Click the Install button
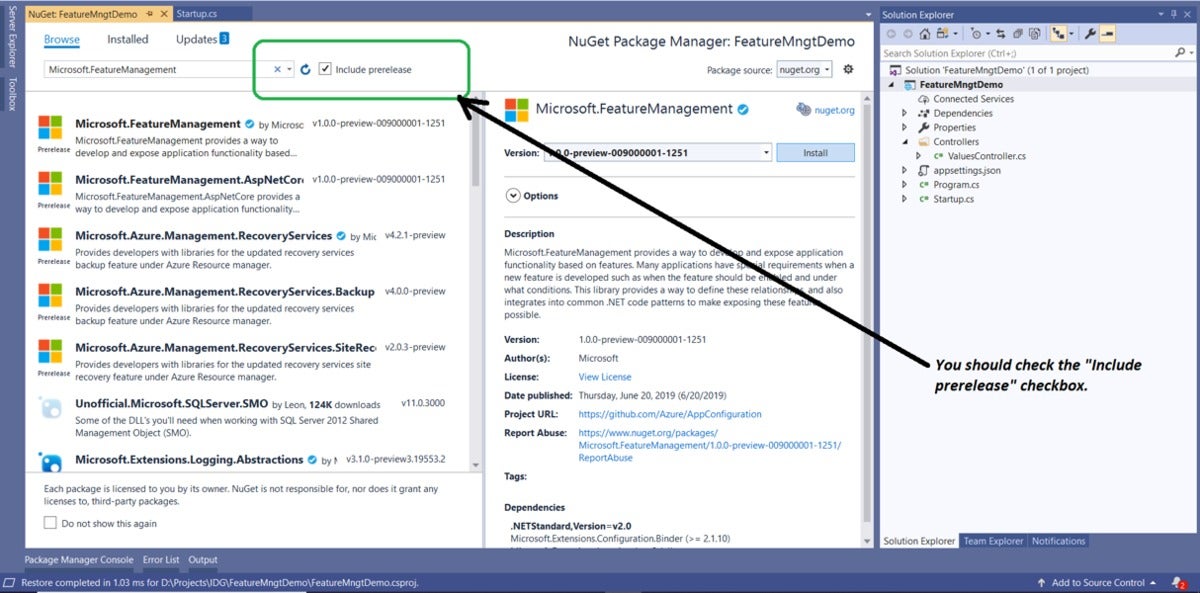This screenshot has width=1200, height=593. tap(815, 153)
